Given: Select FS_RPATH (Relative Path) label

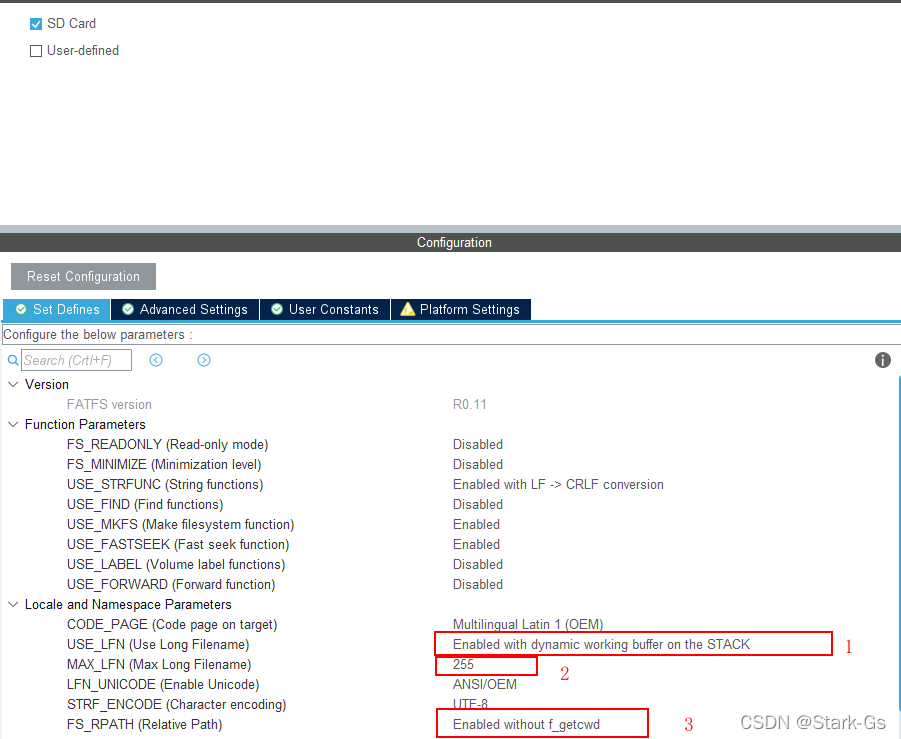Looking at the screenshot, I should click(144, 725).
